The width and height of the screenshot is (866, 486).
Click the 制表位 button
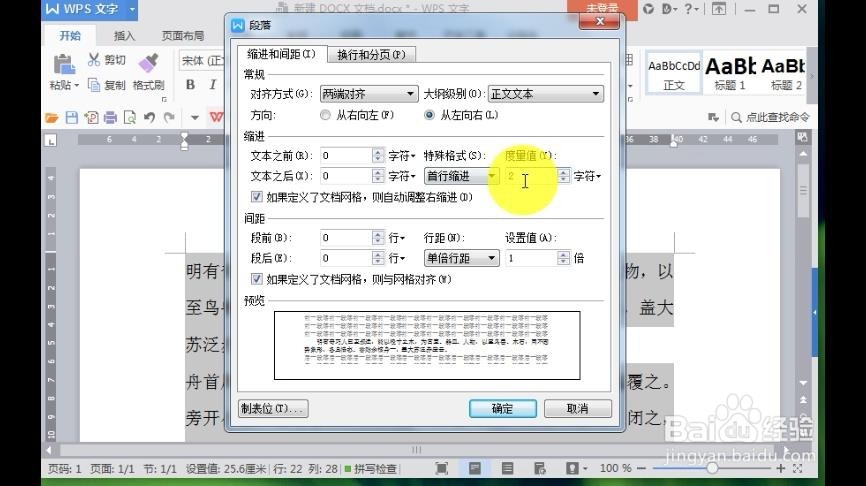[273, 409]
